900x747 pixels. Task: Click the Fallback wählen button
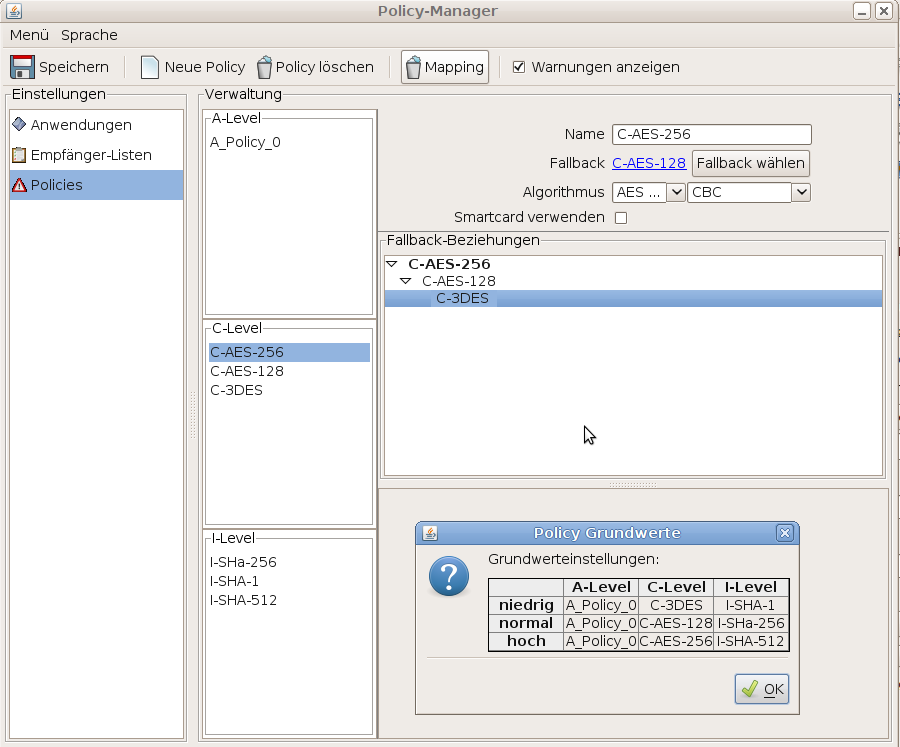(750, 163)
